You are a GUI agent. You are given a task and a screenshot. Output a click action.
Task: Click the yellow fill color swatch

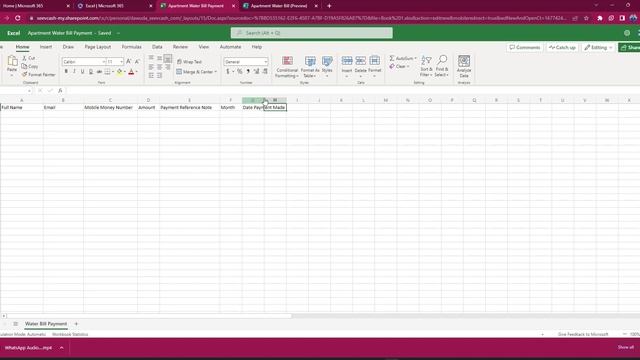(x=120, y=72)
